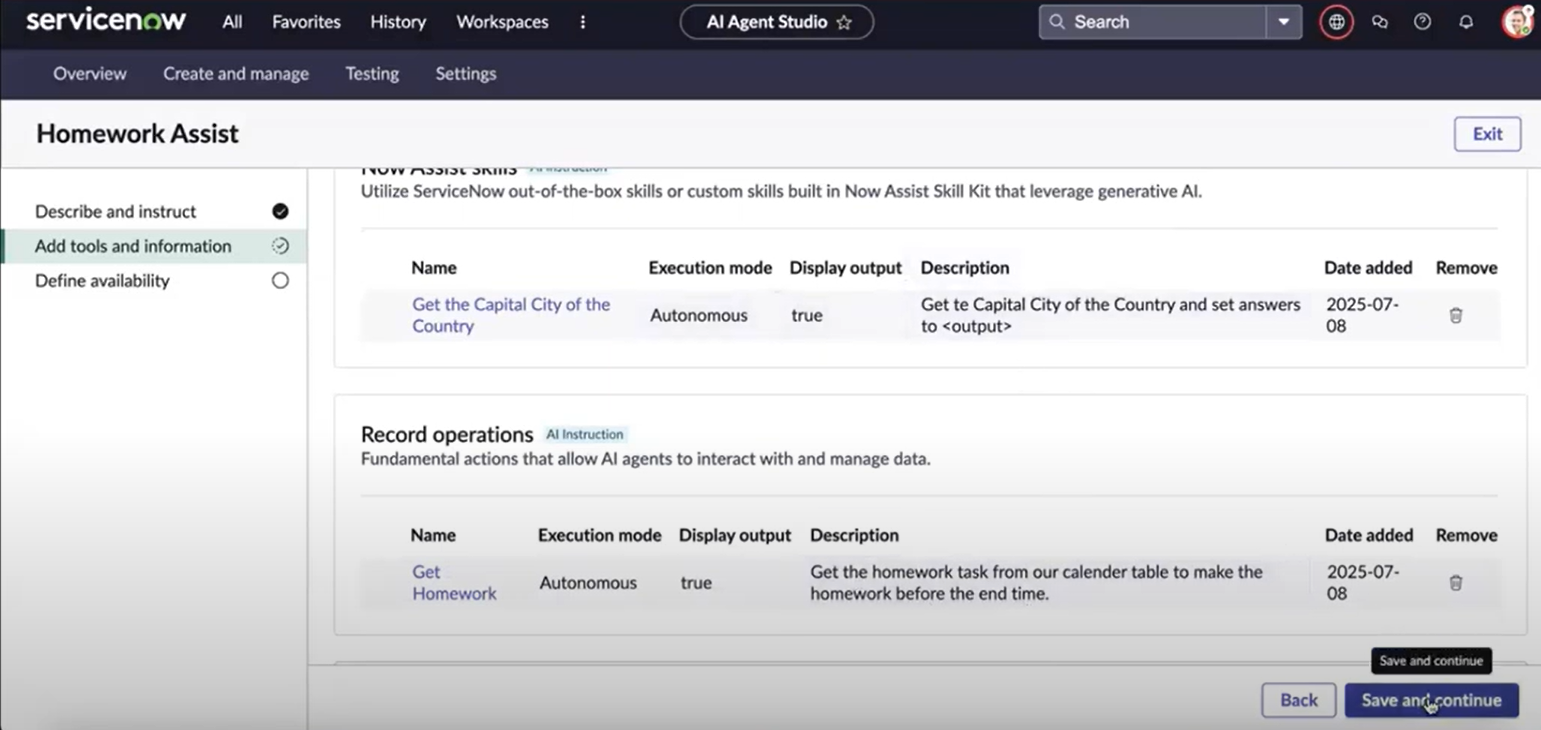Select the Define availability step circle

[280, 281]
